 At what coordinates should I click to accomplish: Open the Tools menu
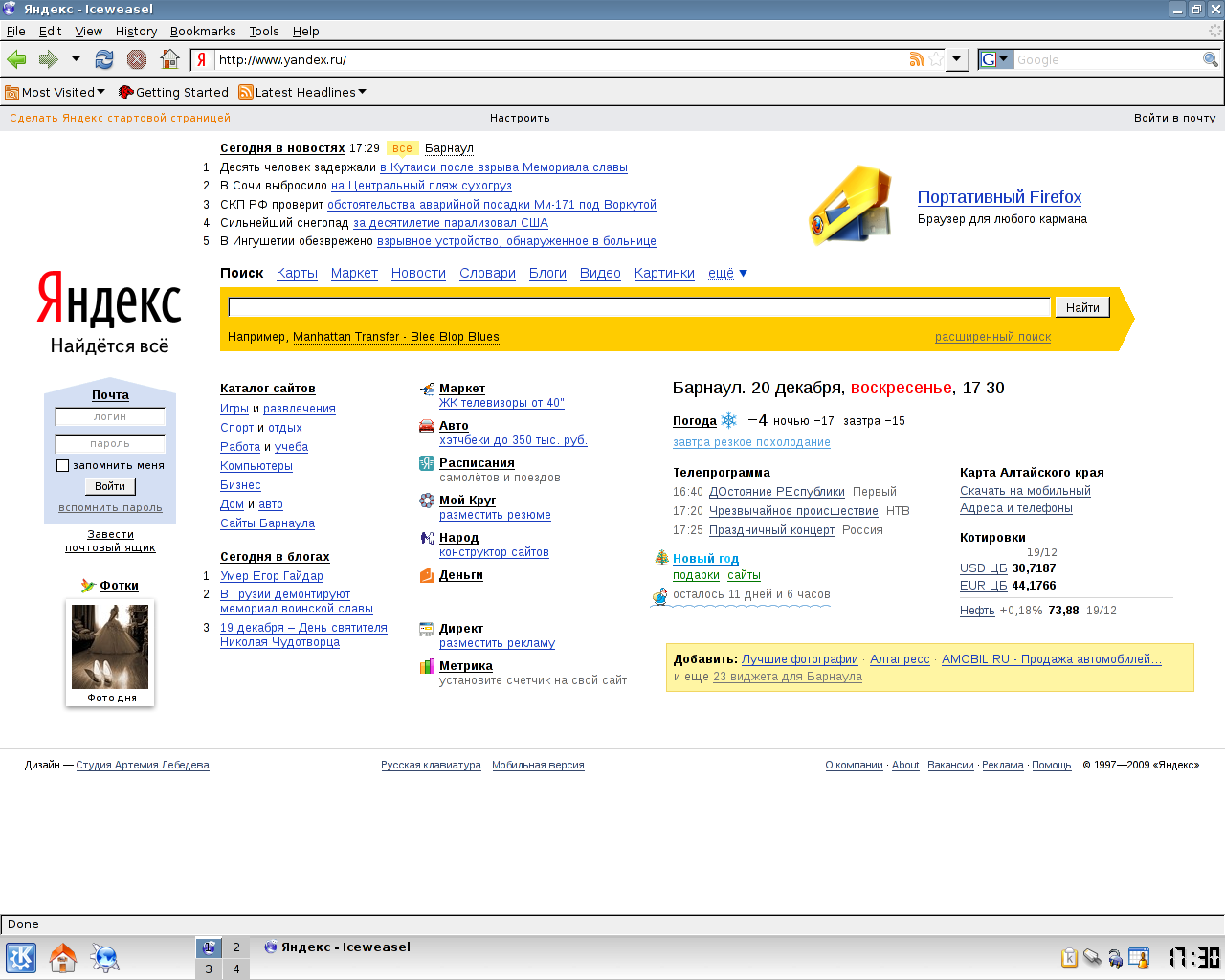point(264,31)
